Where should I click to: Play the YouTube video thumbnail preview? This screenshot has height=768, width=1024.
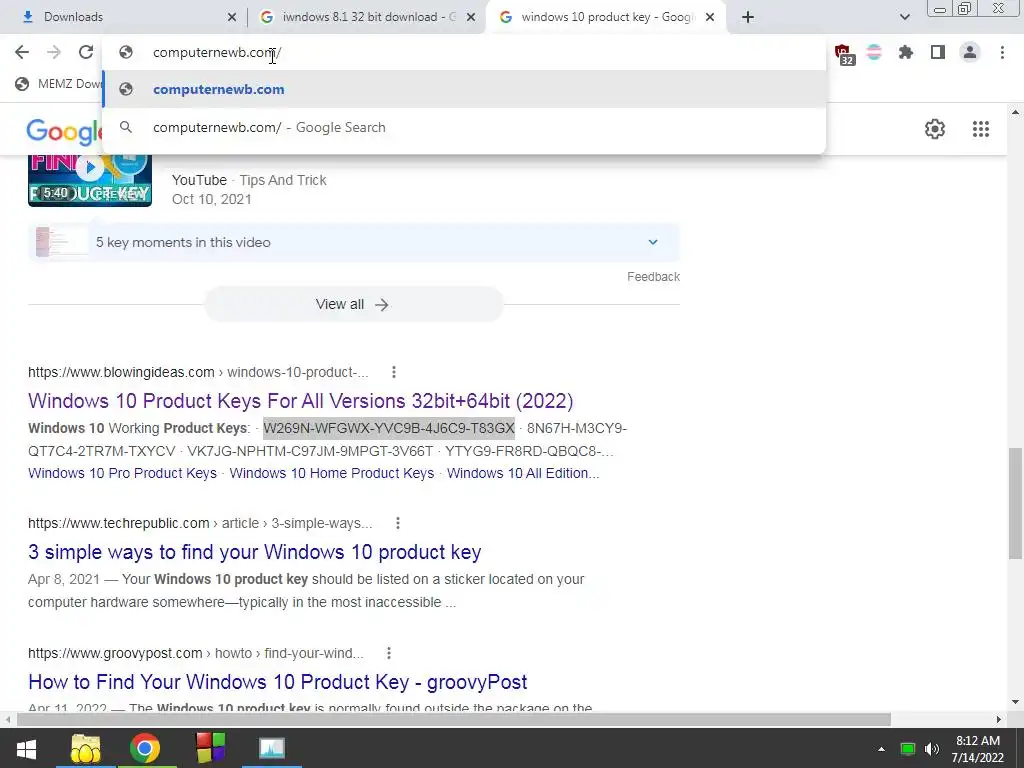[90, 181]
